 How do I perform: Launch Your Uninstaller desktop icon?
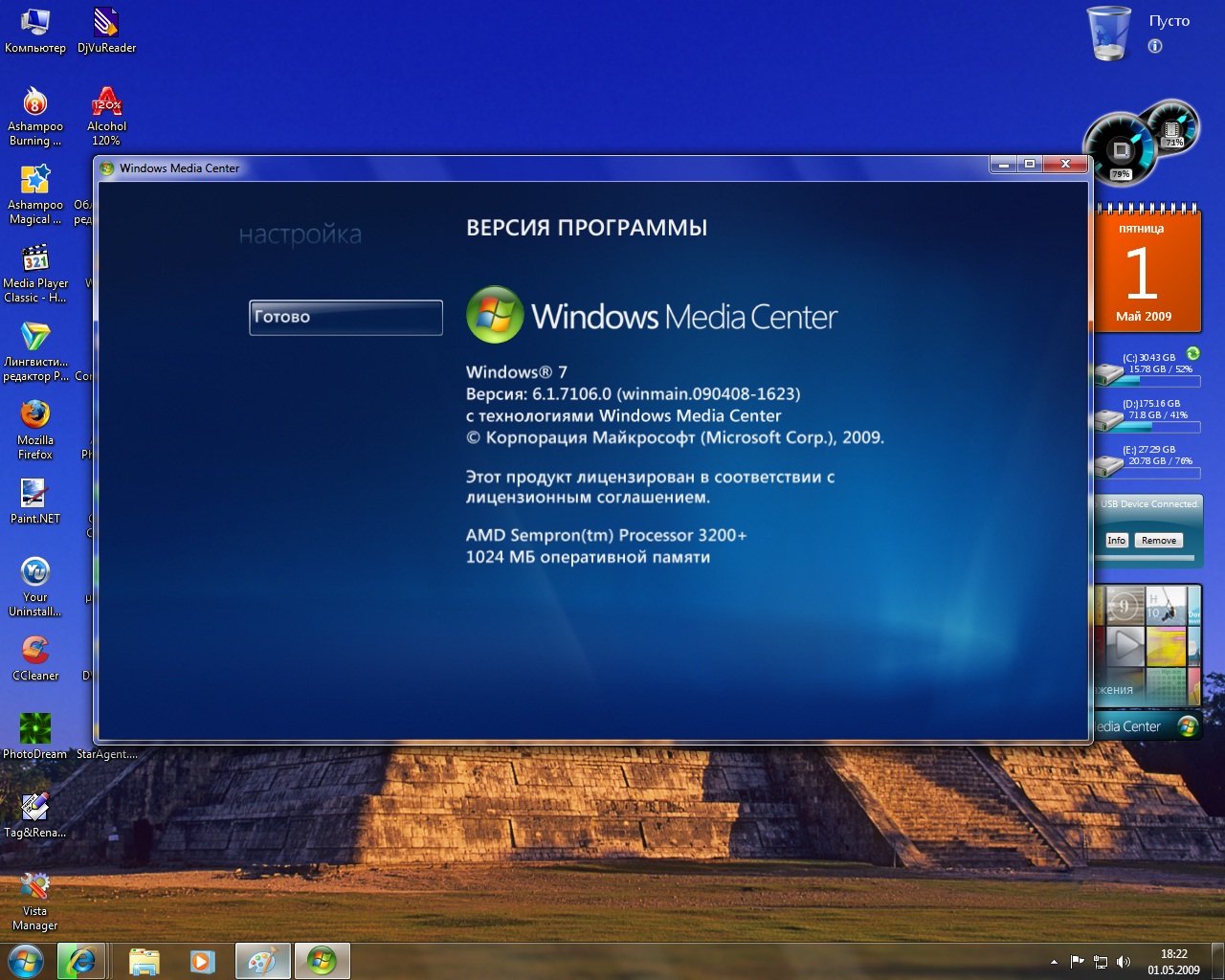click(35, 587)
